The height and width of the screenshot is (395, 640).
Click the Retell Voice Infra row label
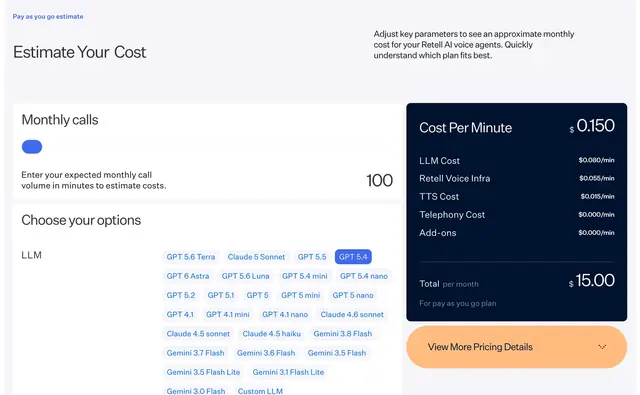point(455,178)
